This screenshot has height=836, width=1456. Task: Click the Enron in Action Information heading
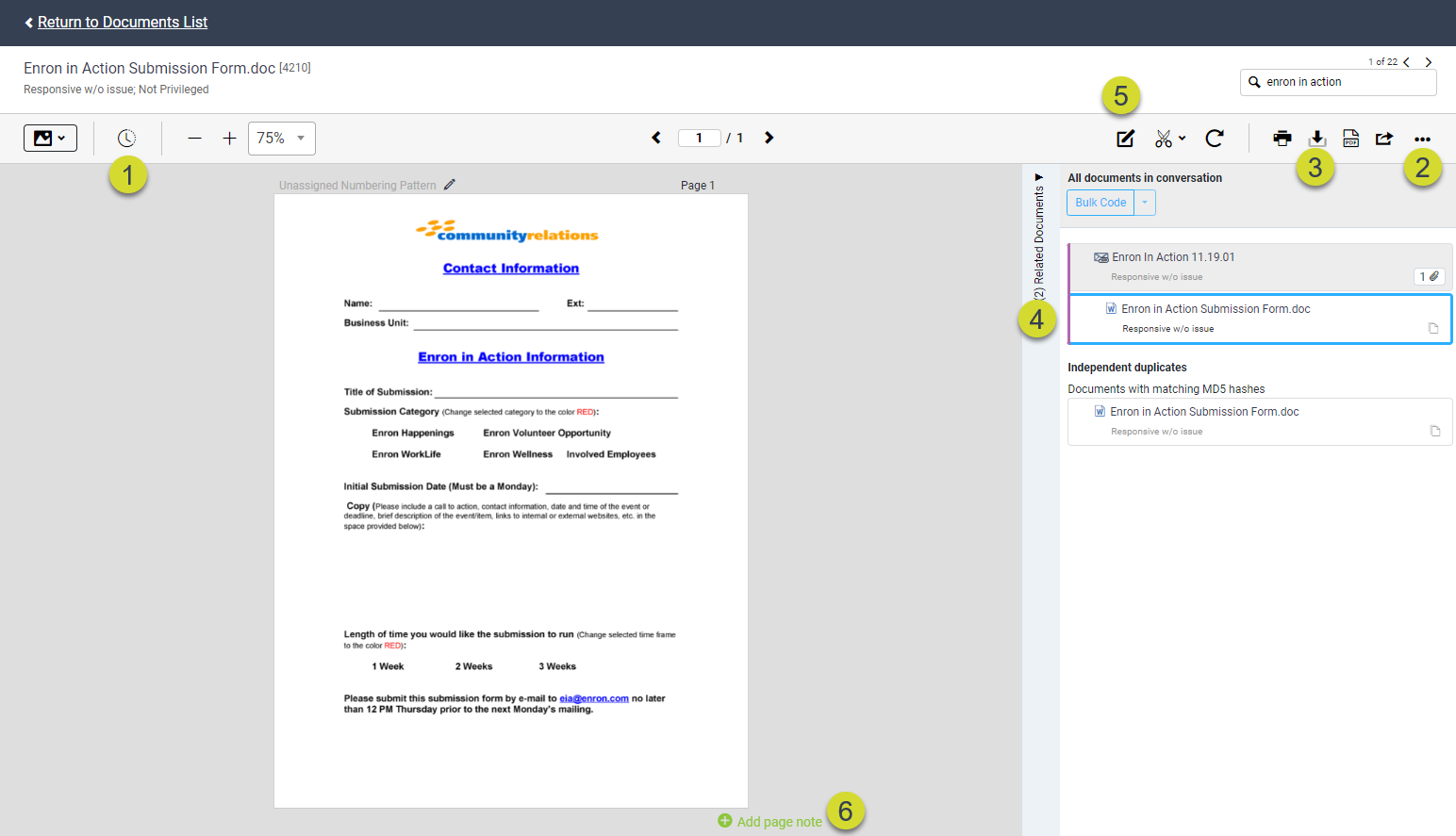pos(511,357)
